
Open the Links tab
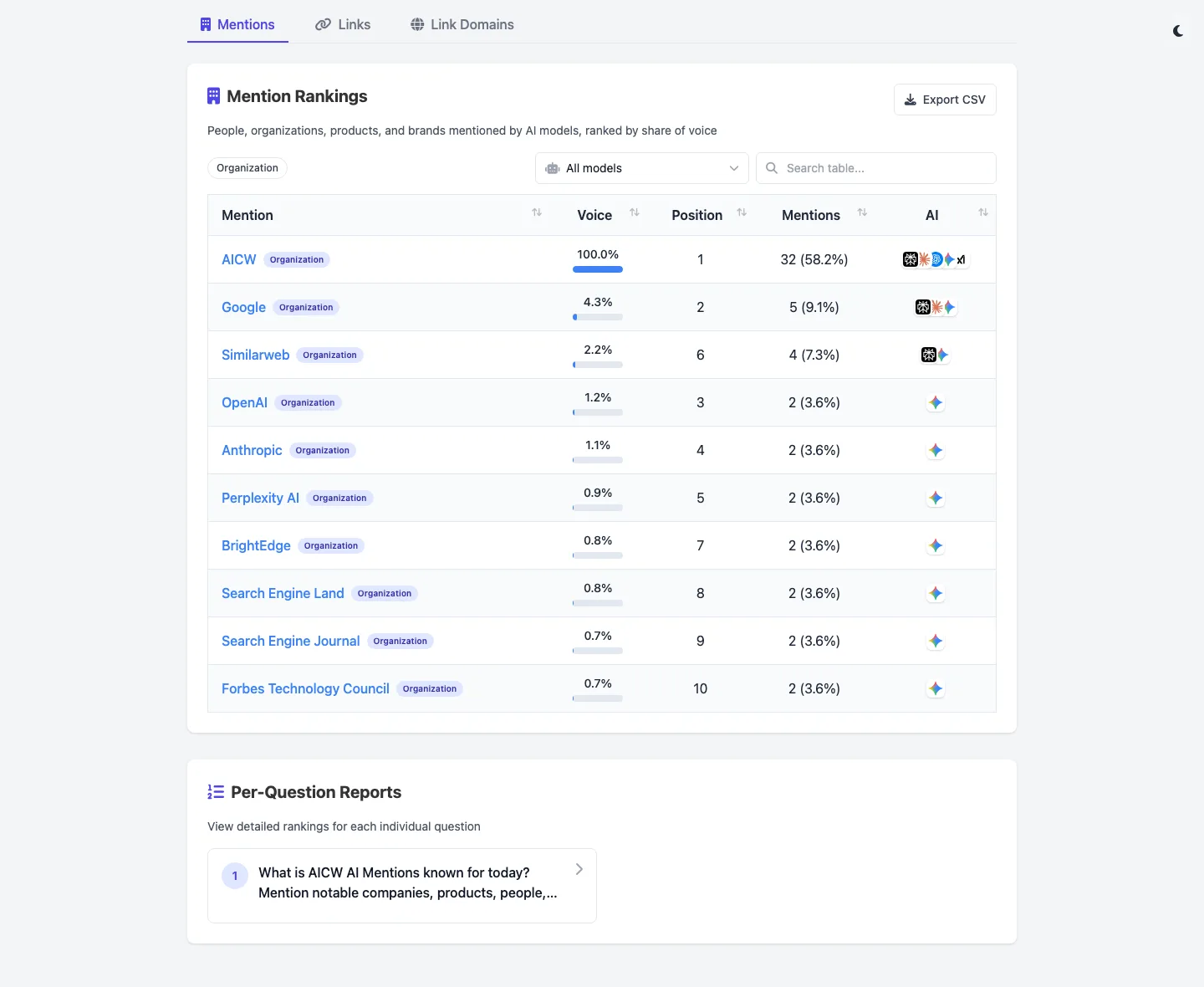tap(343, 24)
